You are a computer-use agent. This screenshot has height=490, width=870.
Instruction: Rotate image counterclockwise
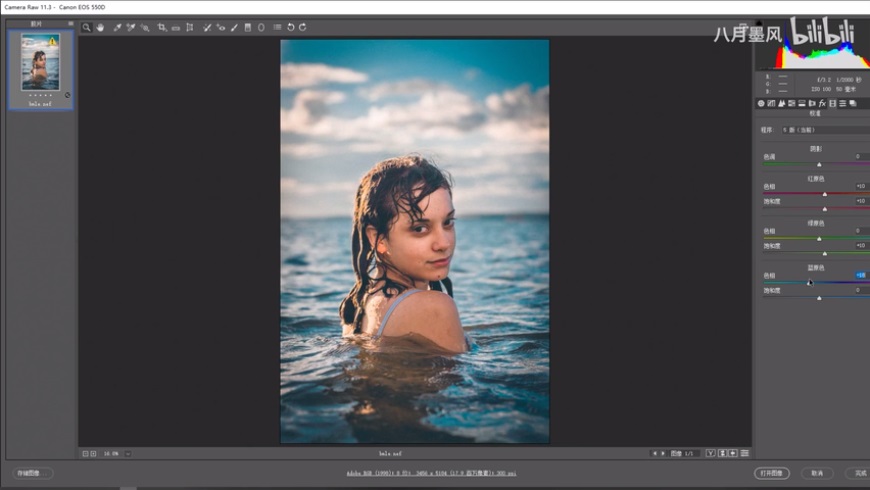[290, 27]
